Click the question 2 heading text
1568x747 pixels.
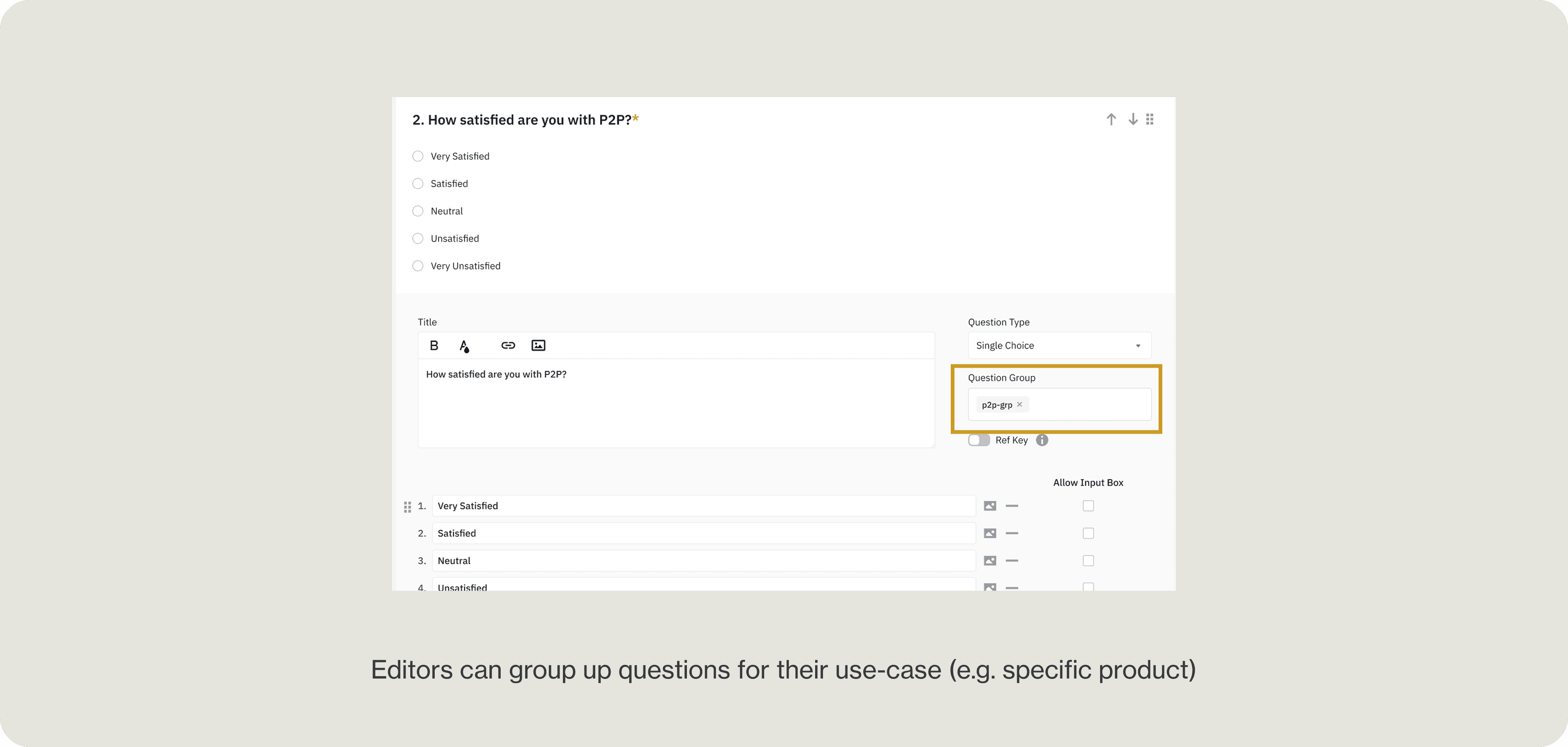(x=525, y=120)
